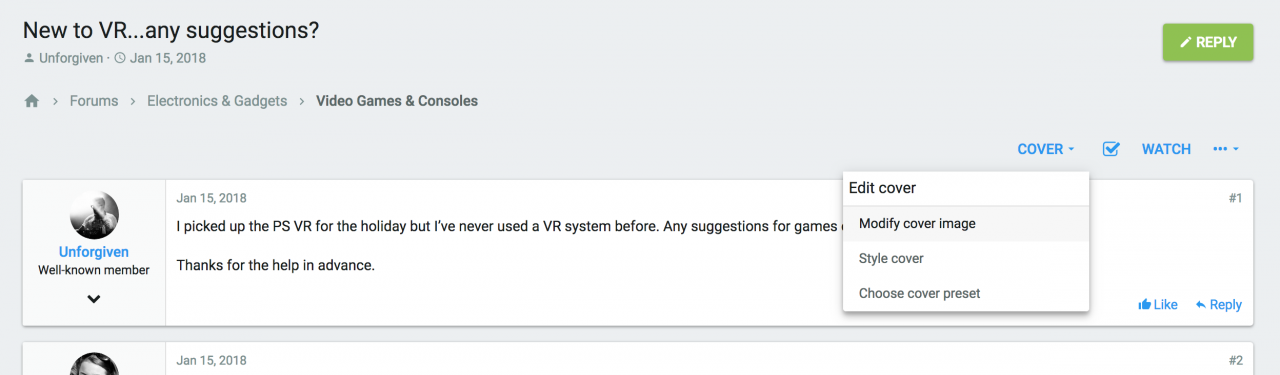Expand Unforgiven's user info chevron
Image resolution: width=1280 pixels, height=375 pixels.
point(94,298)
